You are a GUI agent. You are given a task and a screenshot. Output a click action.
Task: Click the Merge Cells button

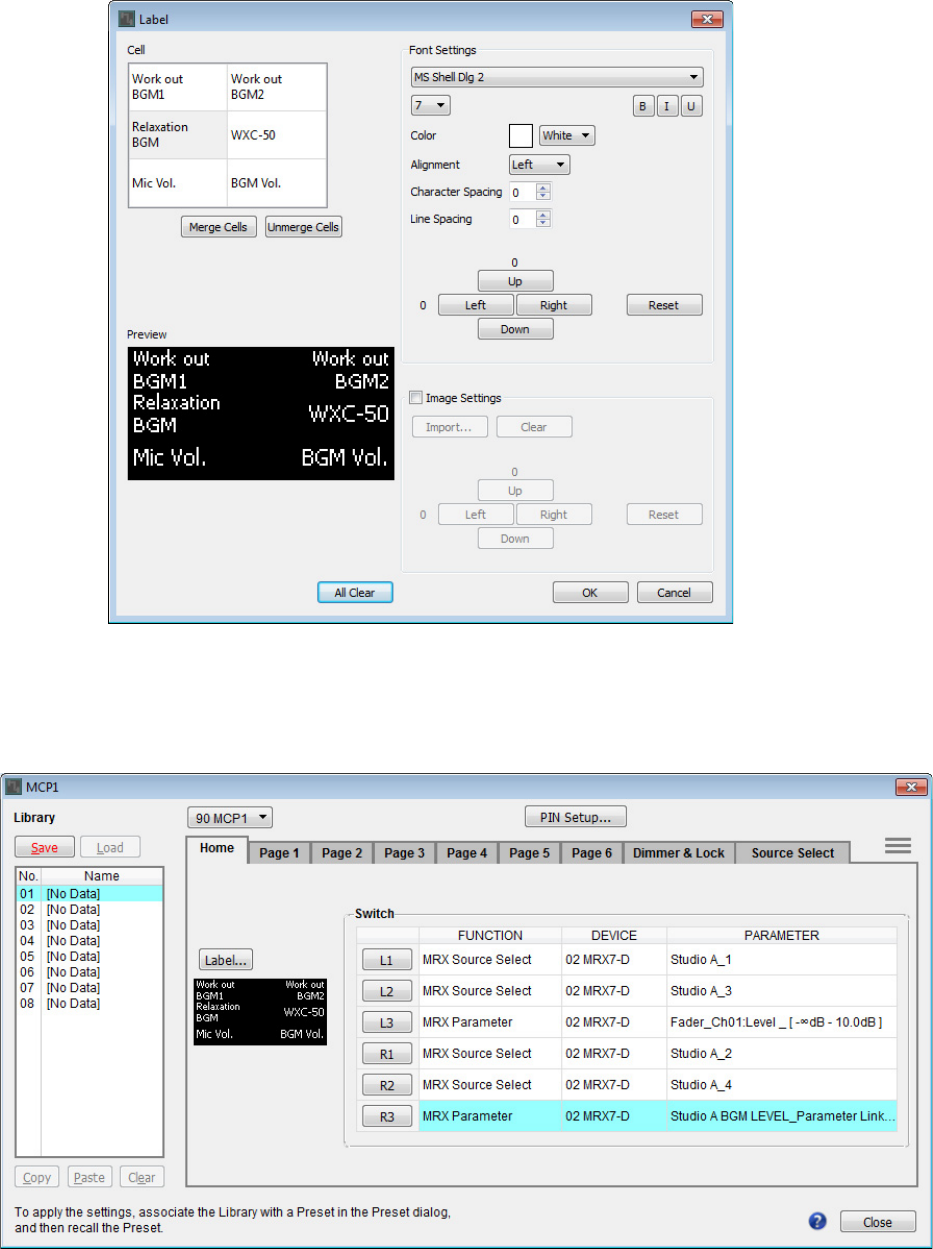coord(219,228)
